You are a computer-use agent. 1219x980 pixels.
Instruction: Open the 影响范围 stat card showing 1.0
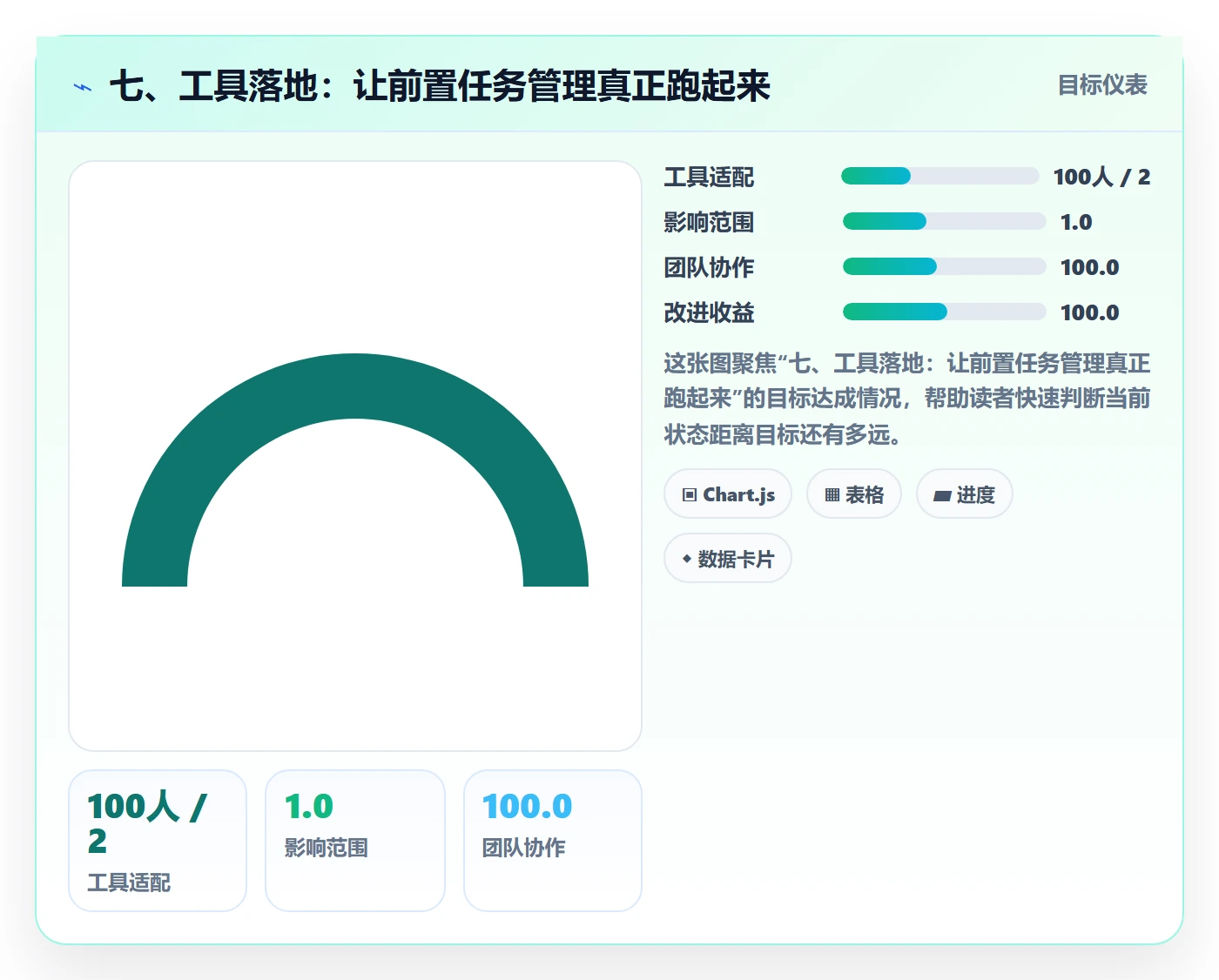(x=355, y=841)
